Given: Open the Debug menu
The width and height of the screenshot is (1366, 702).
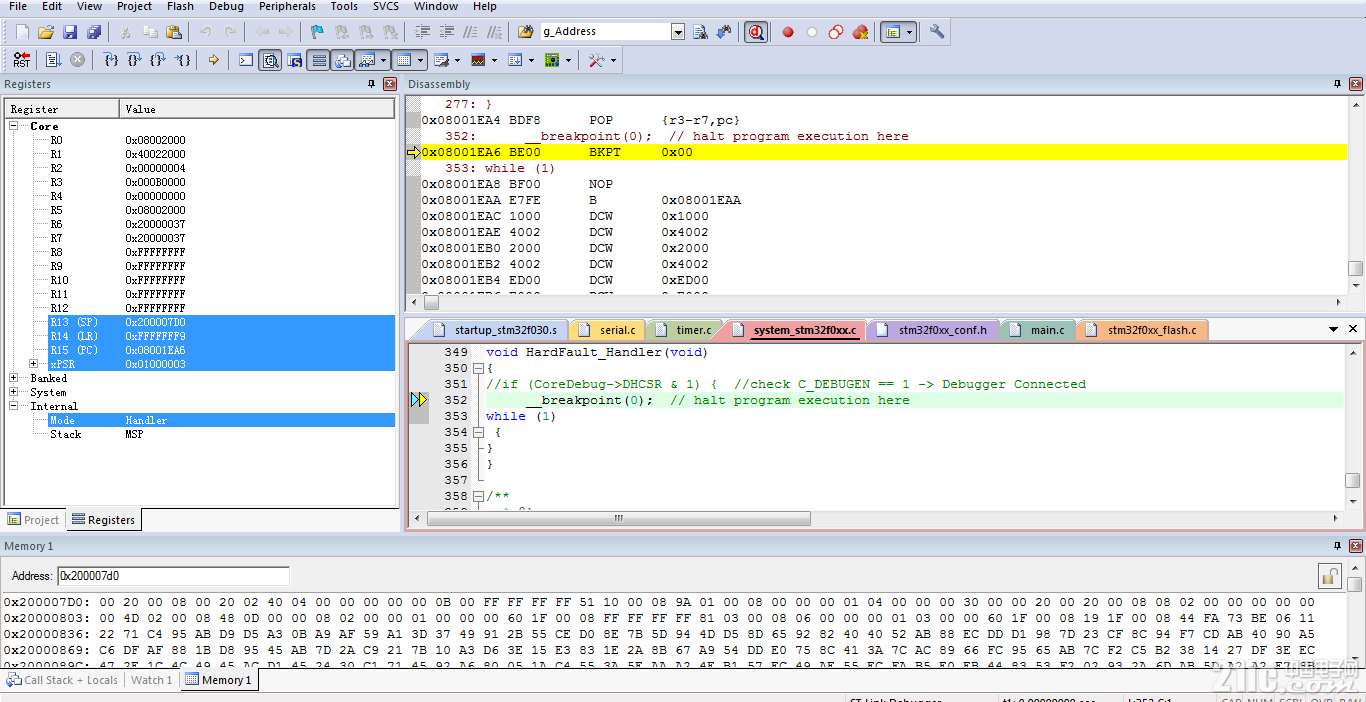Looking at the screenshot, I should pyautogui.click(x=226, y=7).
